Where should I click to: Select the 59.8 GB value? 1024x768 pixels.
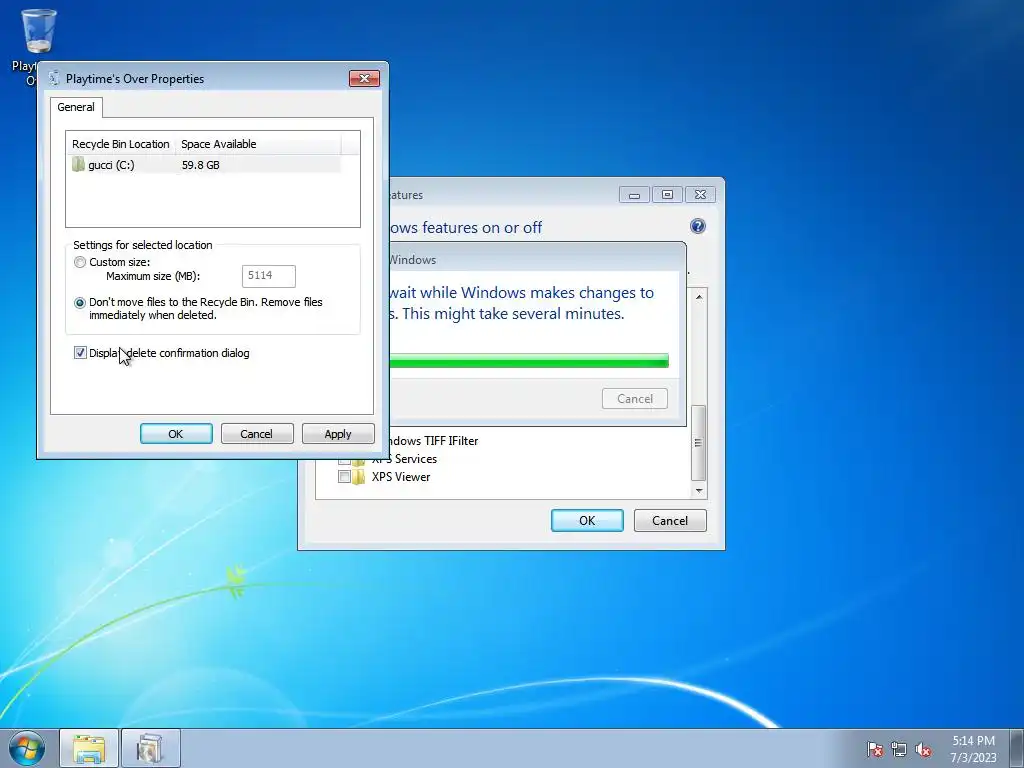pos(200,165)
